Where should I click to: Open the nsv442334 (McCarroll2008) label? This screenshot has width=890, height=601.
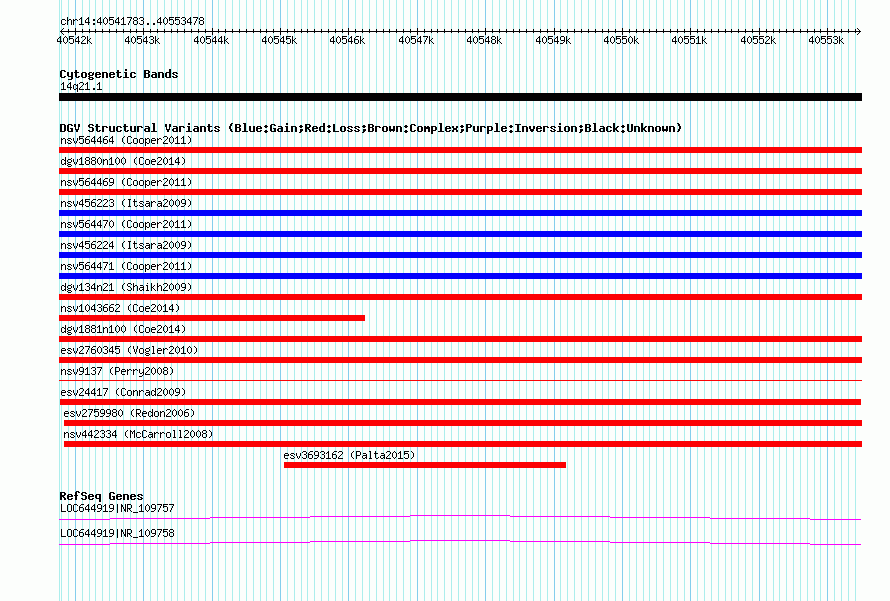[x=138, y=434]
